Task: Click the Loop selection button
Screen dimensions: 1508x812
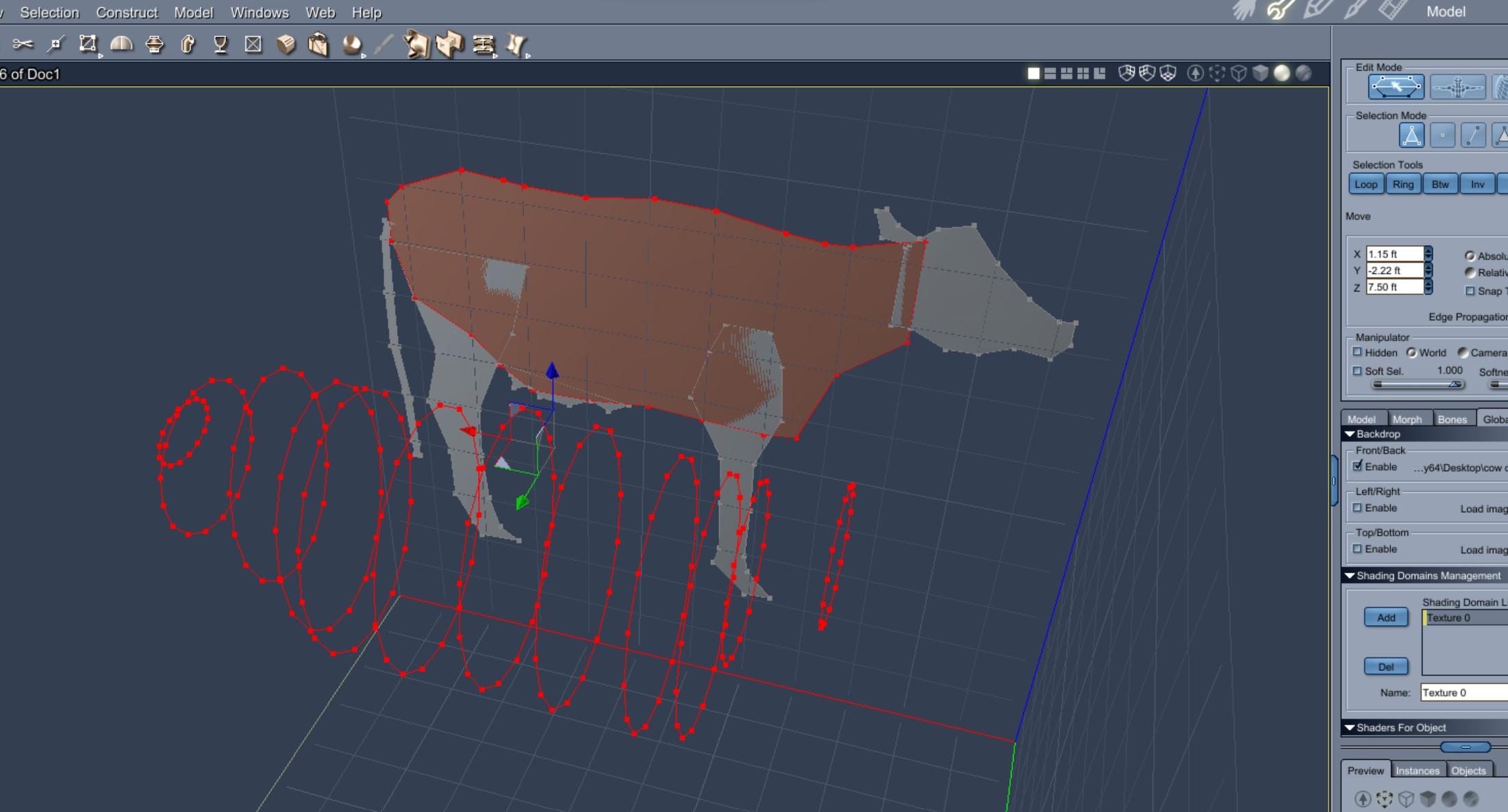Action: pyautogui.click(x=1366, y=184)
